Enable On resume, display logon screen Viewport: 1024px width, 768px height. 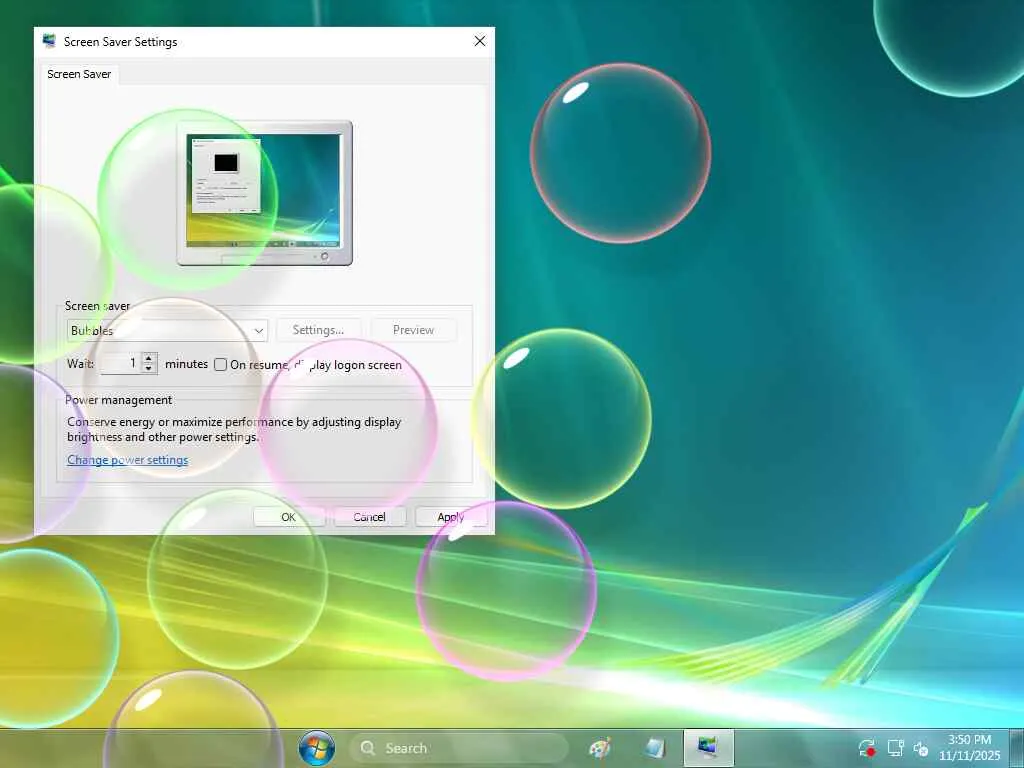coord(220,364)
